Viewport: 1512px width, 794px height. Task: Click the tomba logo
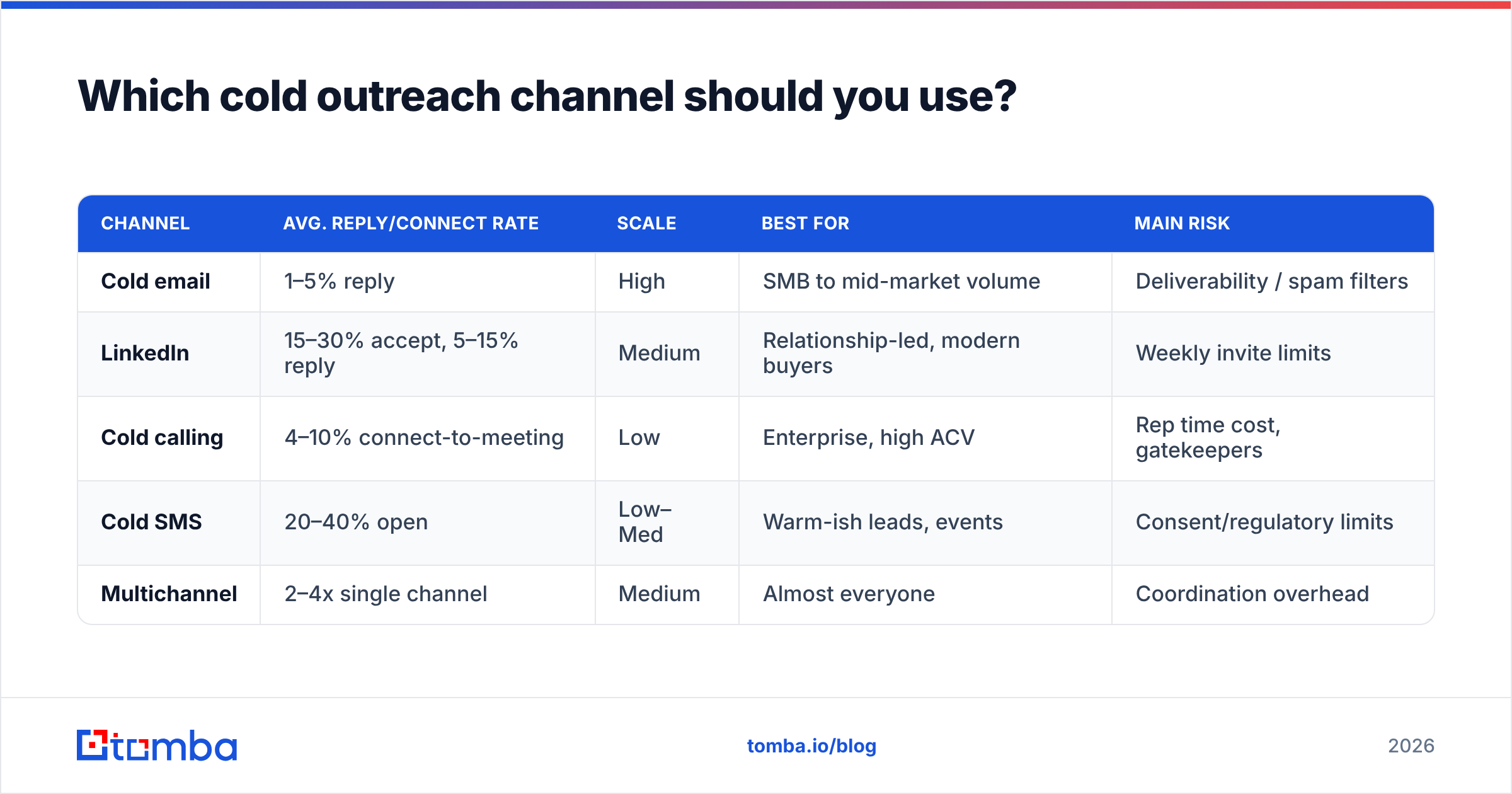tap(157, 745)
